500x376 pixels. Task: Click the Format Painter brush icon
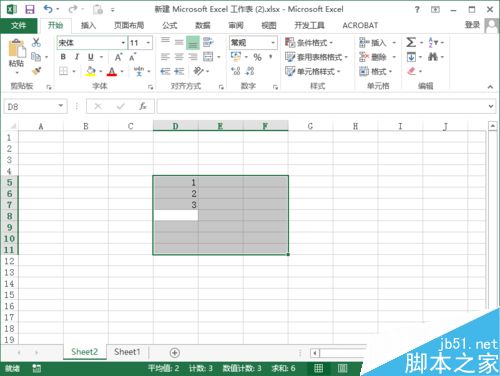[x=36, y=71]
